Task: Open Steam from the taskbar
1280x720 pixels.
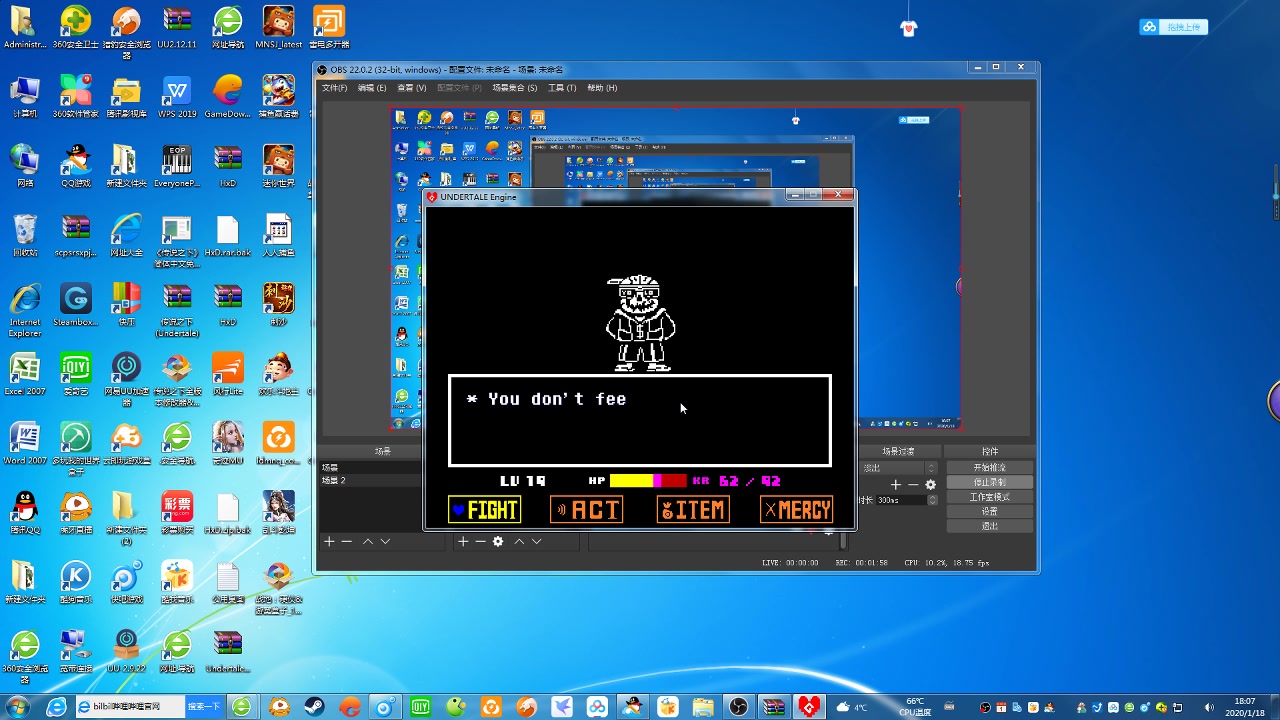Action: (314, 707)
